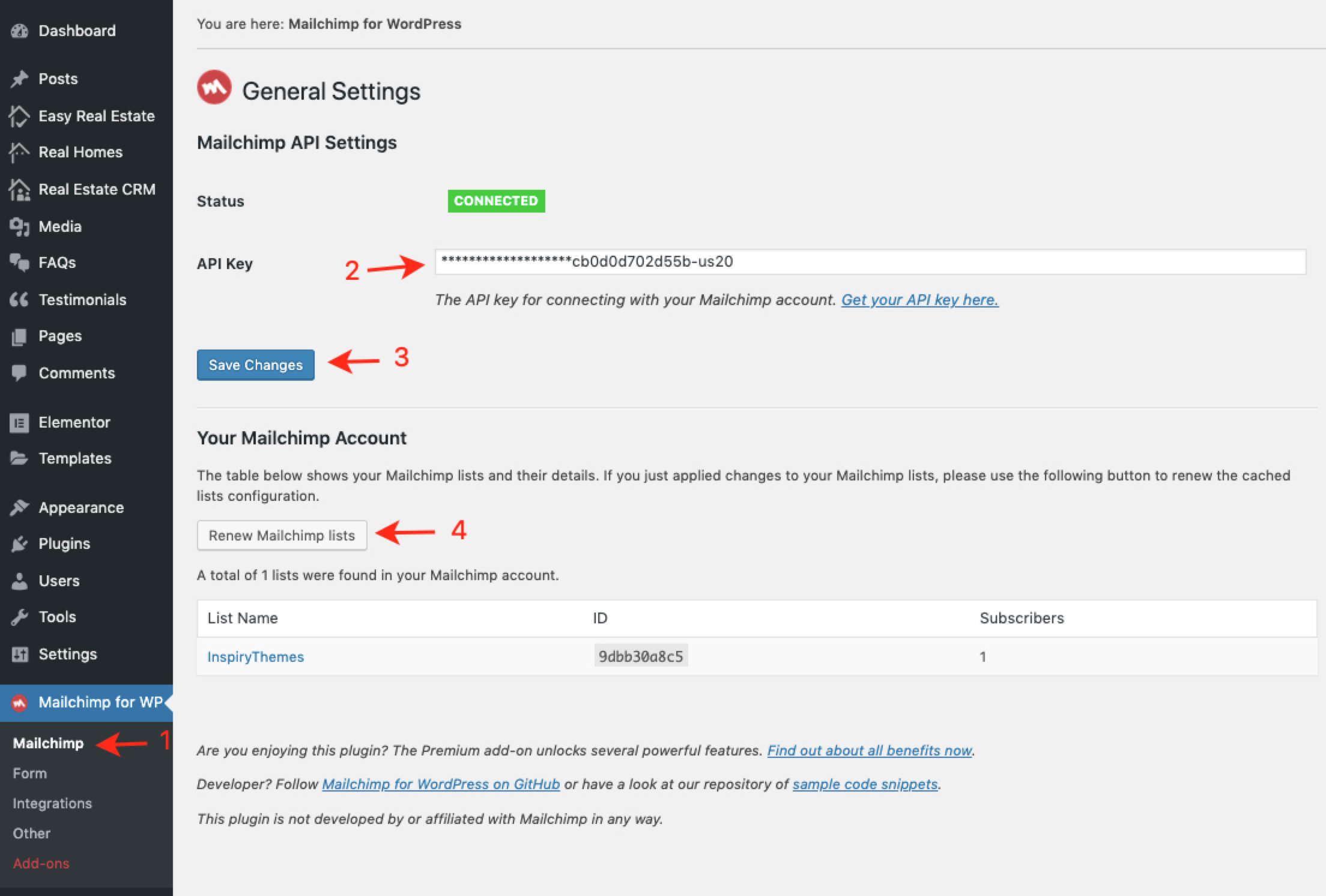Open the Integrations submenu item
The height and width of the screenshot is (896, 1326).
coord(52,804)
